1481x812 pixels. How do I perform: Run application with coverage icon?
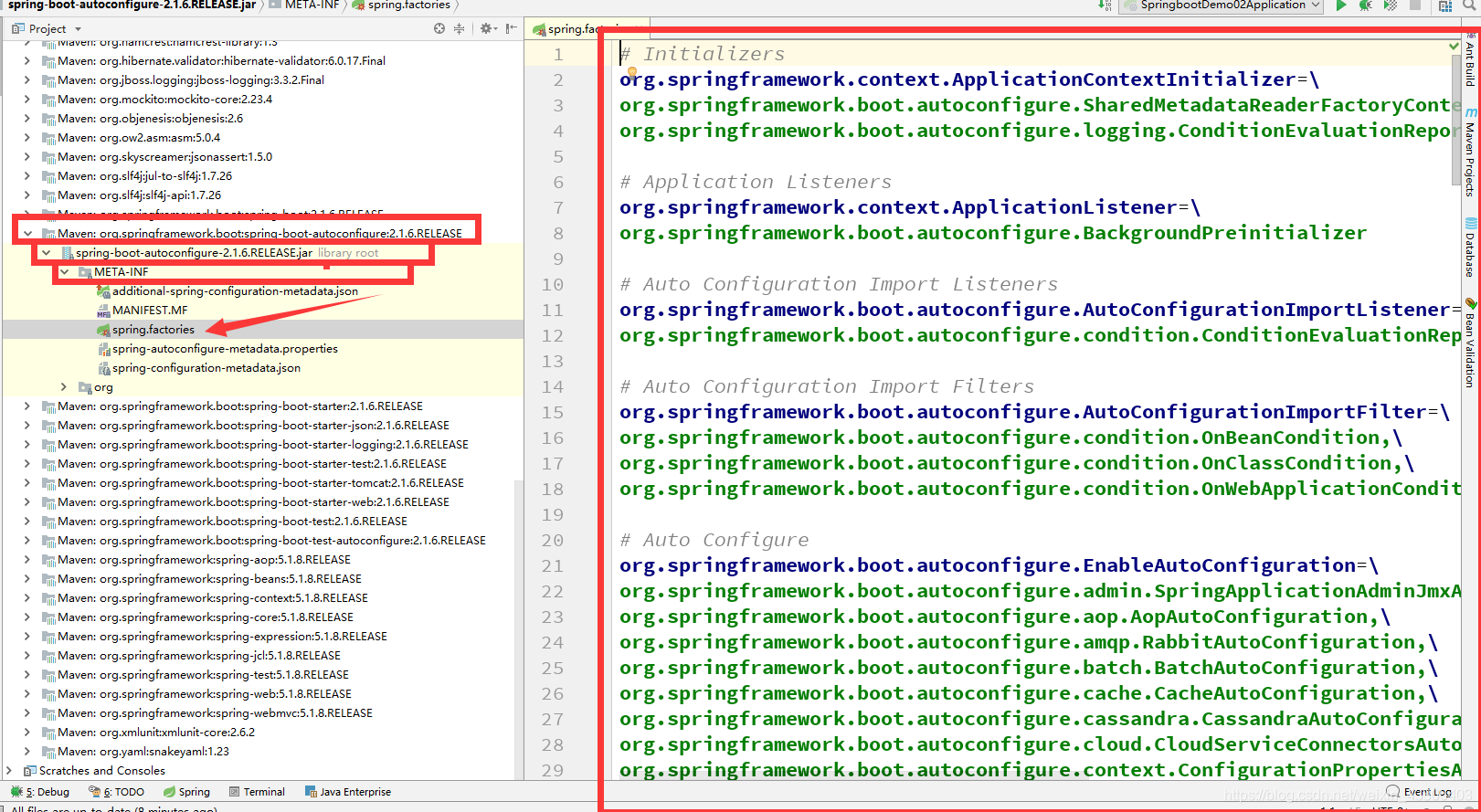1390,5
